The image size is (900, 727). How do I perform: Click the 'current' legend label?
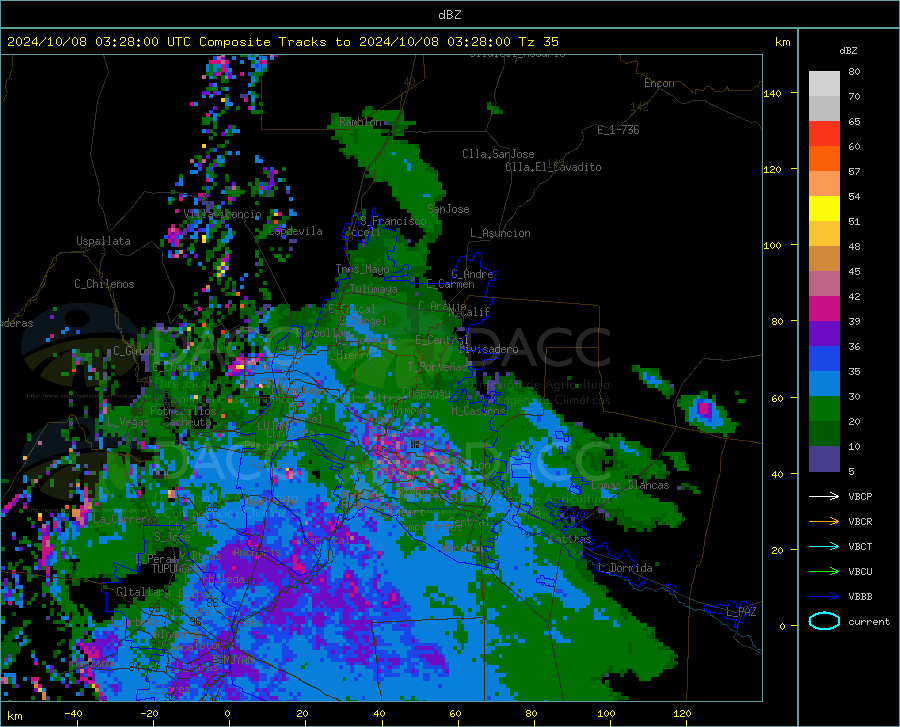pos(869,622)
